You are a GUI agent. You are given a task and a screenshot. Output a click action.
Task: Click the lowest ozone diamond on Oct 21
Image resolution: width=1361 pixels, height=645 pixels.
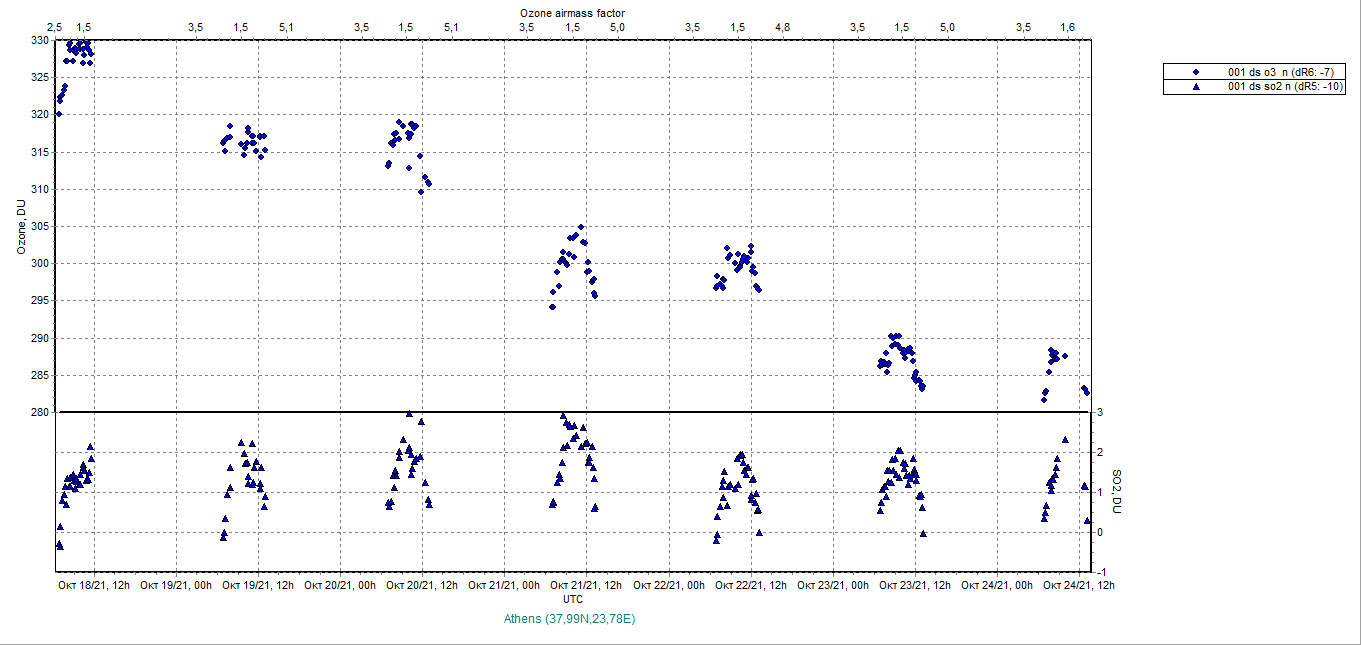tap(552, 307)
